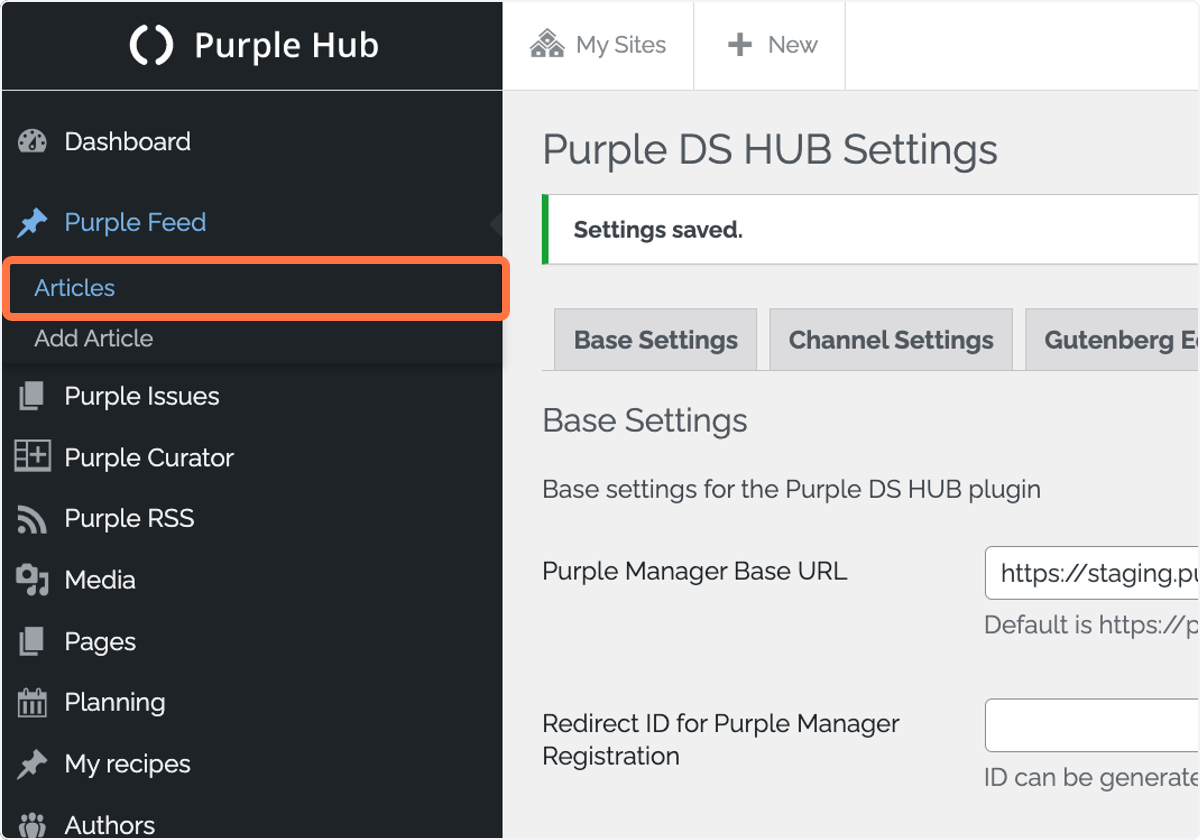Viewport: 1200px width, 840px height.
Task: Click the Dashboard gauge icon
Action: tap(32, 142)
